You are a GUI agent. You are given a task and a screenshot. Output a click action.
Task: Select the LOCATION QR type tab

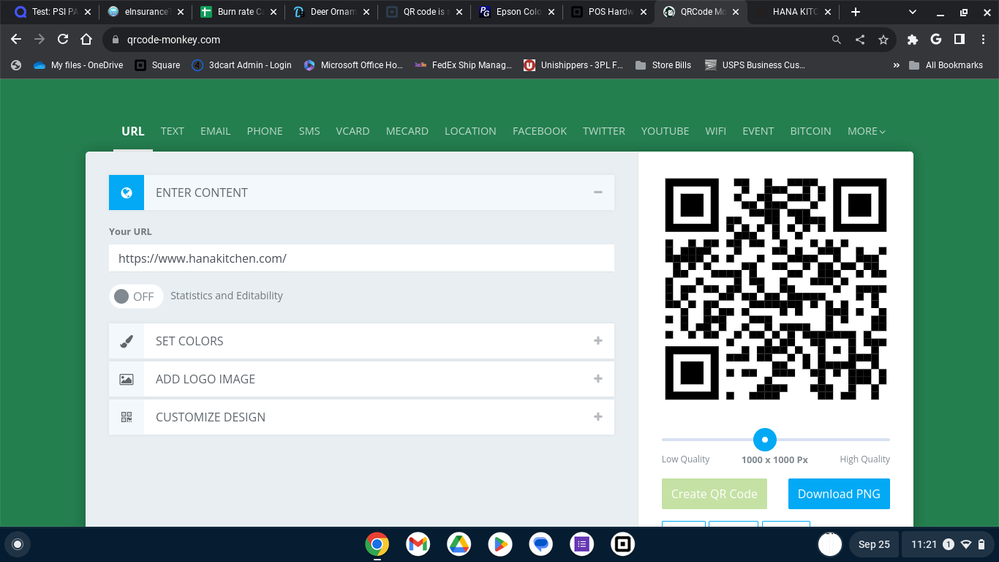[x=470, y=131]
